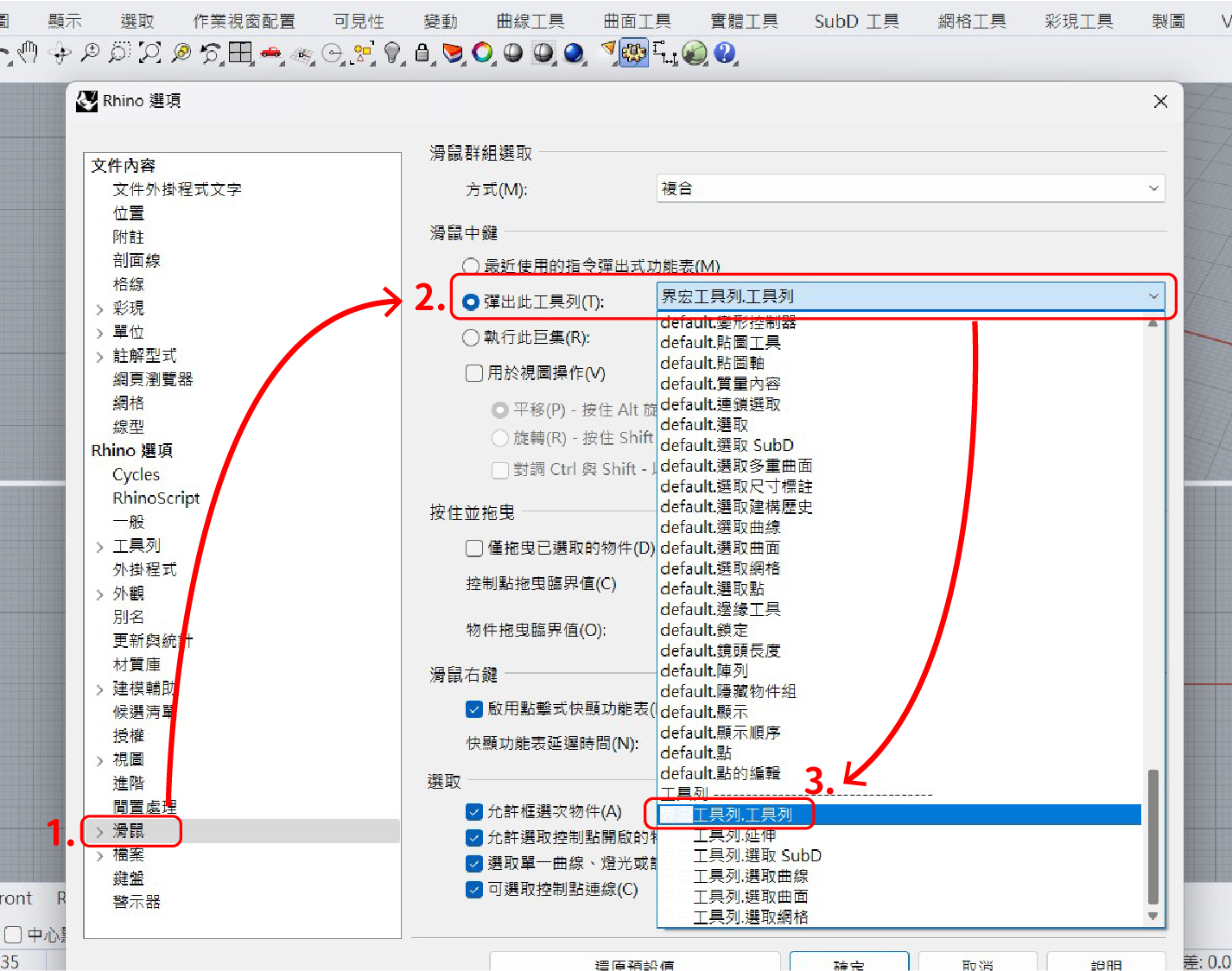This screenshot has width=1232, height=971.
Task: Click the light bulb hide objects icon
Action: tap(392, 54)
